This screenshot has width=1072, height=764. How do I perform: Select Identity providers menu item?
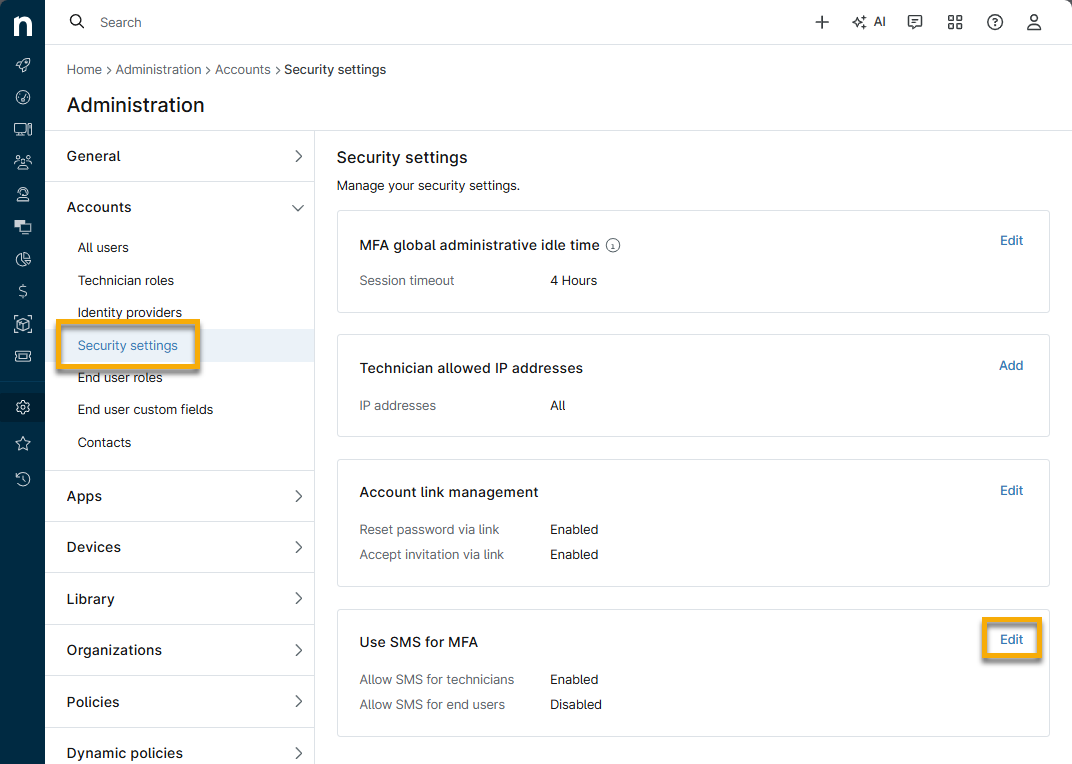[130, 313]
